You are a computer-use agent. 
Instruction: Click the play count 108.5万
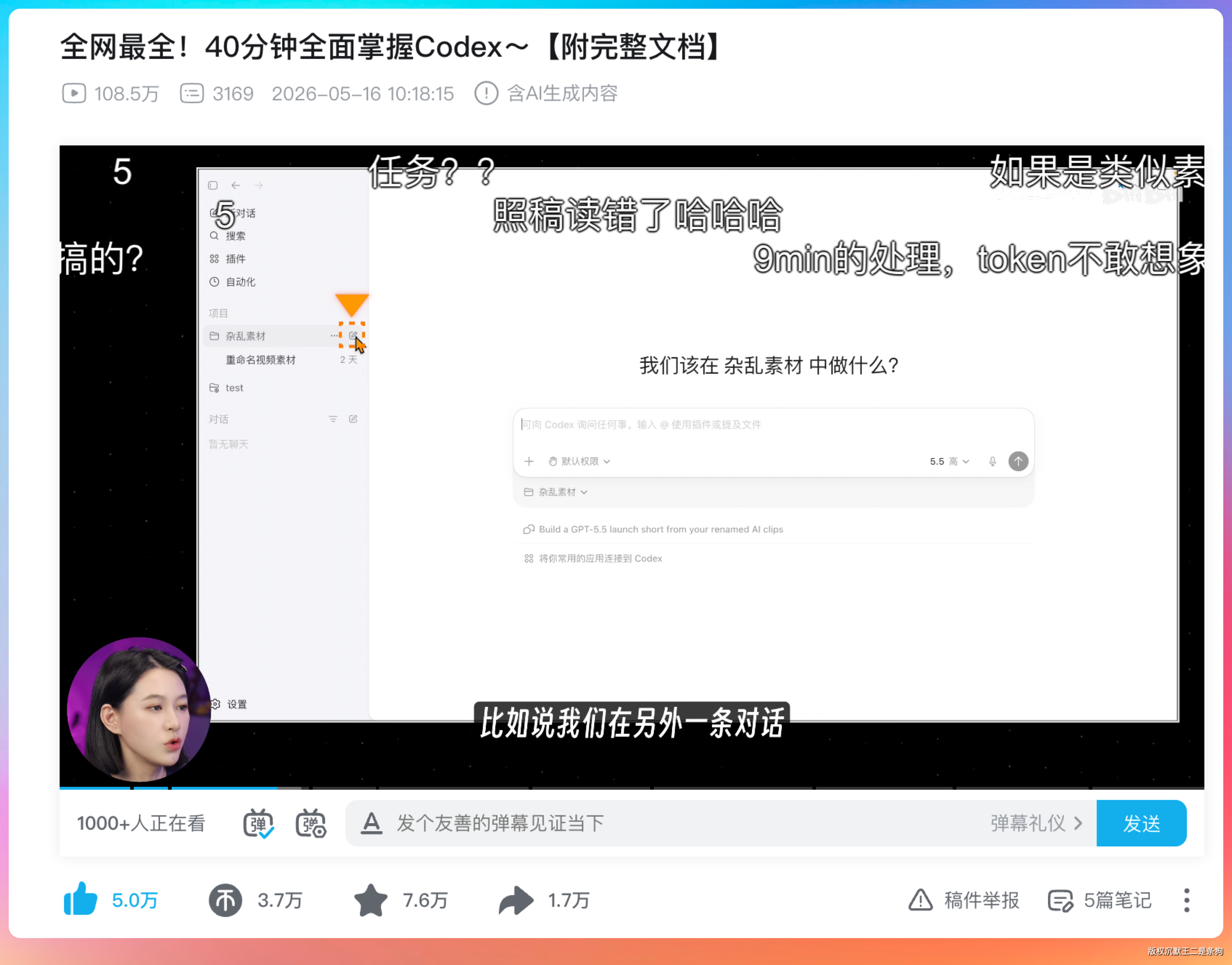point(111,93)
